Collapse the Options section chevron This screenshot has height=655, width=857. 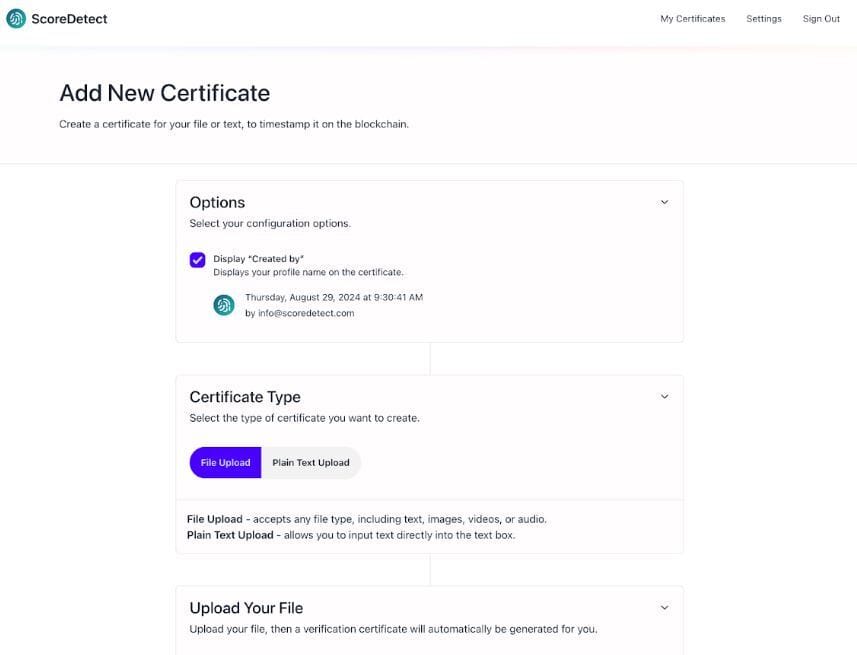tap(664, 202)
